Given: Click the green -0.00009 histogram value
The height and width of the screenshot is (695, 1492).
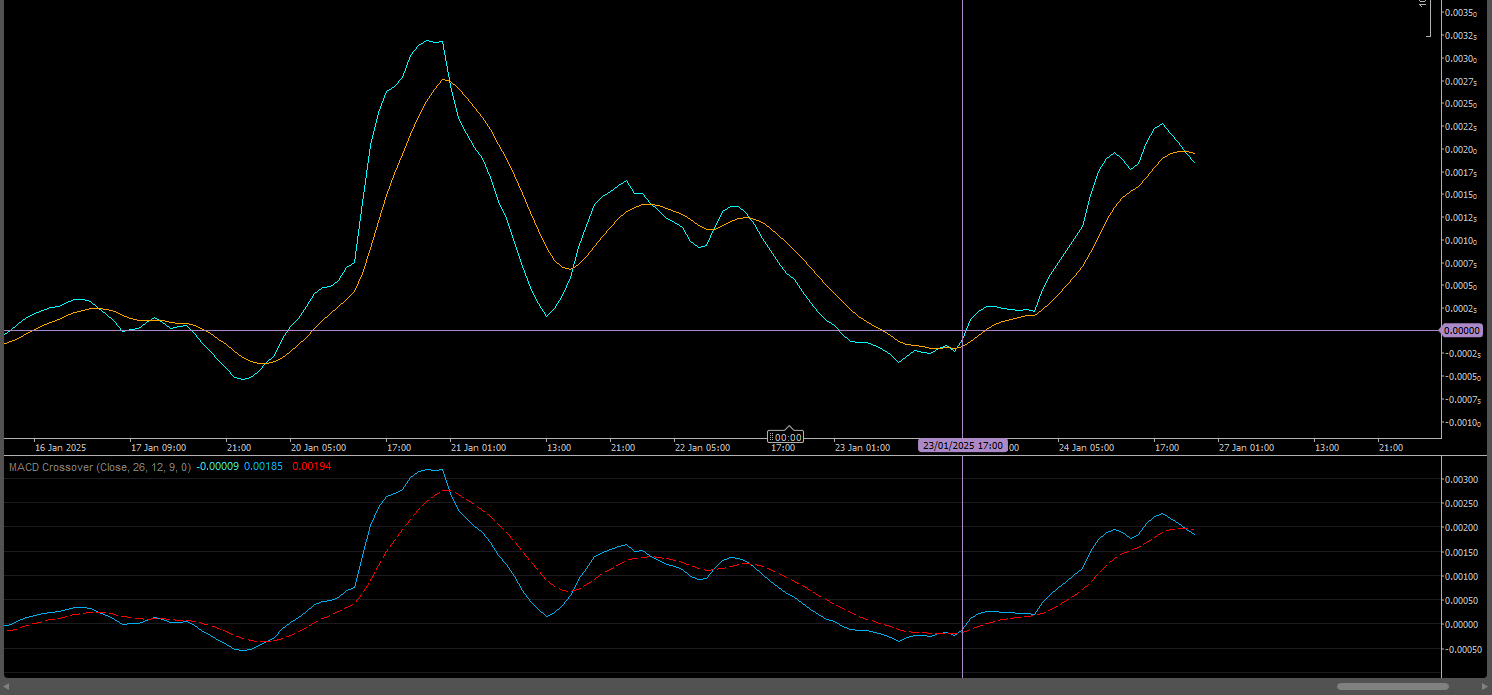Looking at the screenshot, I should coord(217,467).
